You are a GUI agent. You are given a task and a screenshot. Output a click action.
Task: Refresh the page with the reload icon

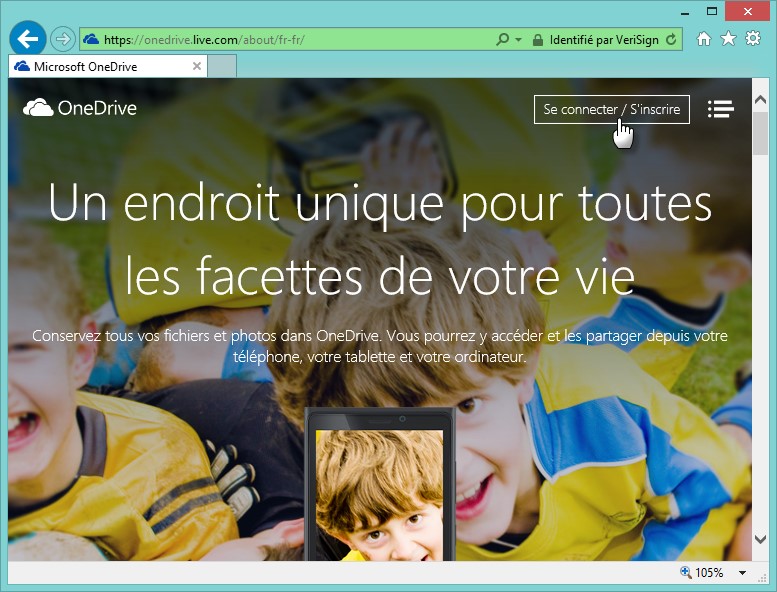(x=671, y=40)
